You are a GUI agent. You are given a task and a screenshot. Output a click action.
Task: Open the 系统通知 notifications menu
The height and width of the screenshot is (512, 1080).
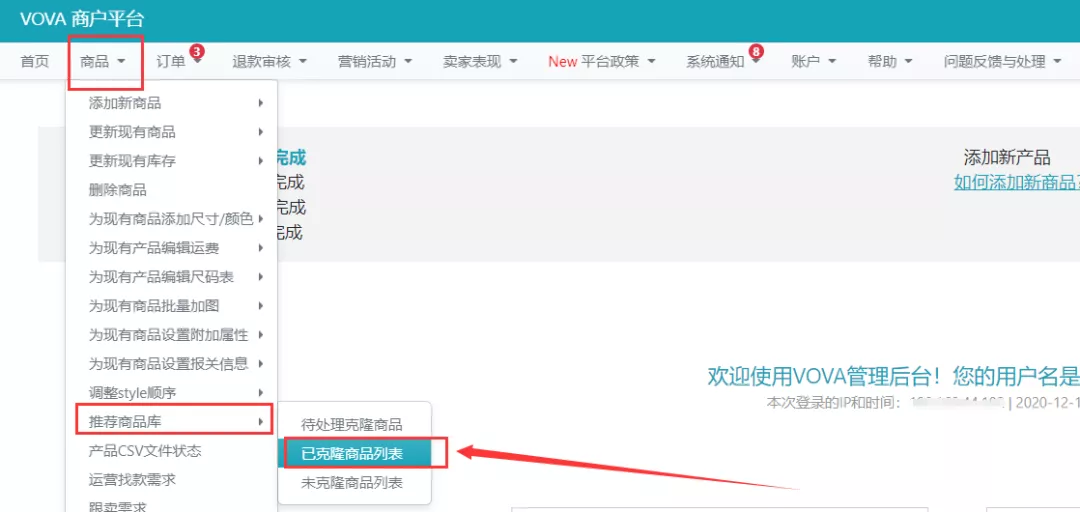[x=723, y=61]
